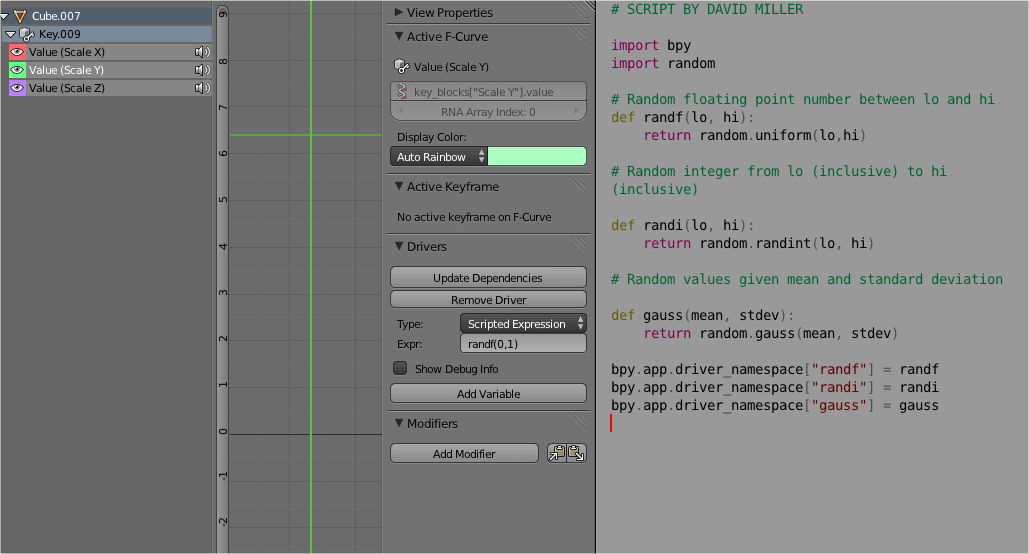Collapse the Drivers panel
The image size is (1029, 554).
pos(398,246)
